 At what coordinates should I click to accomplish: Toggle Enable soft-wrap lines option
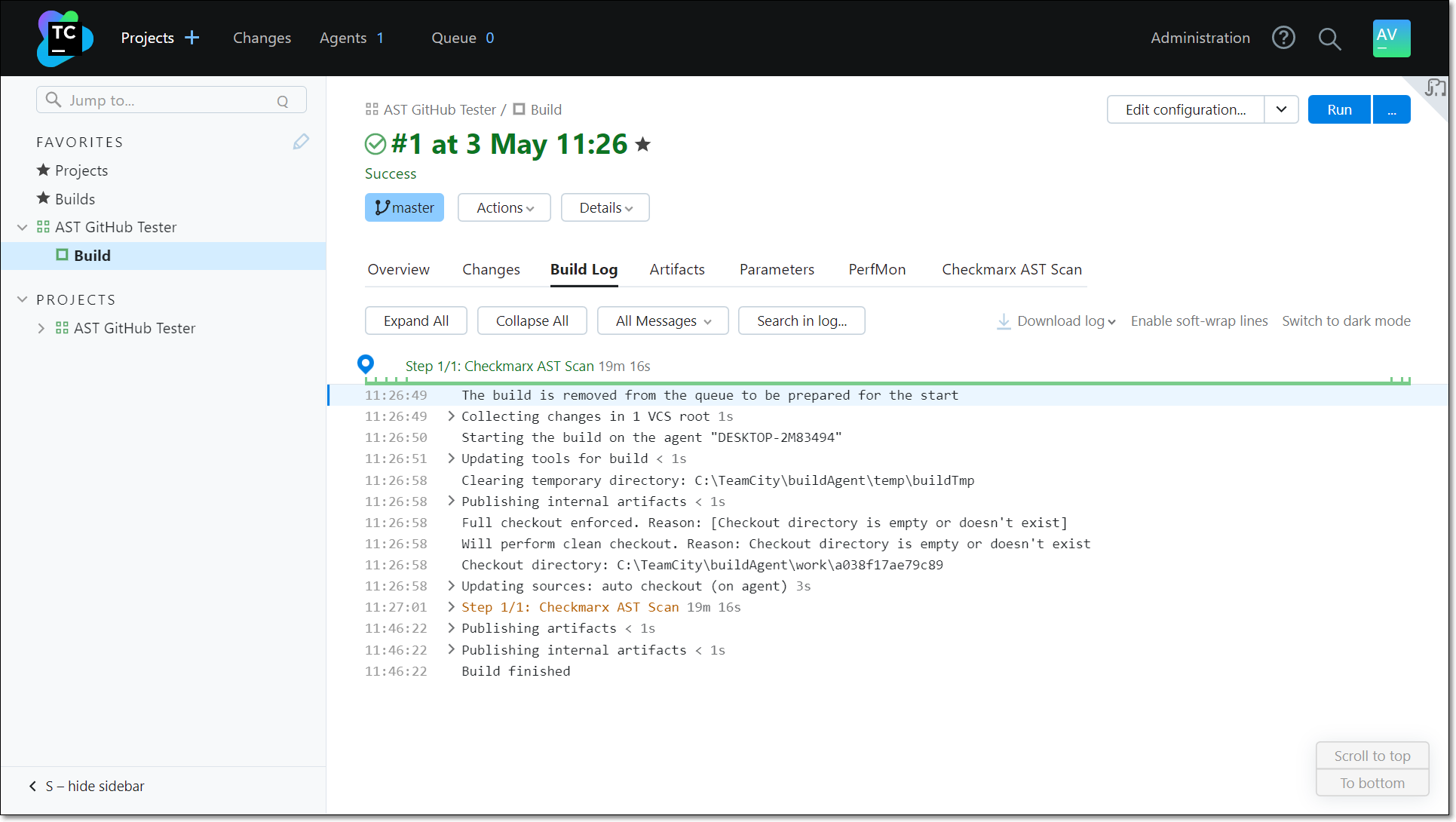1199,320
